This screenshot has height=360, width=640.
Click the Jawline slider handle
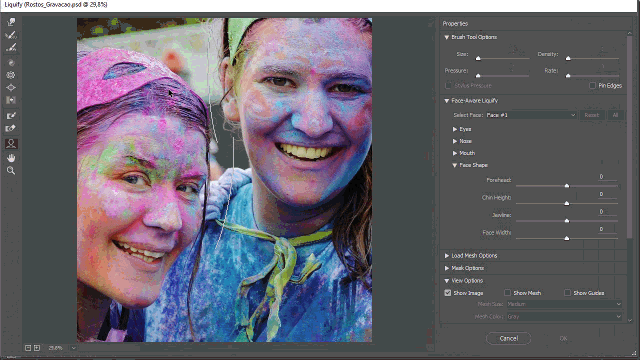pos(567,221)
